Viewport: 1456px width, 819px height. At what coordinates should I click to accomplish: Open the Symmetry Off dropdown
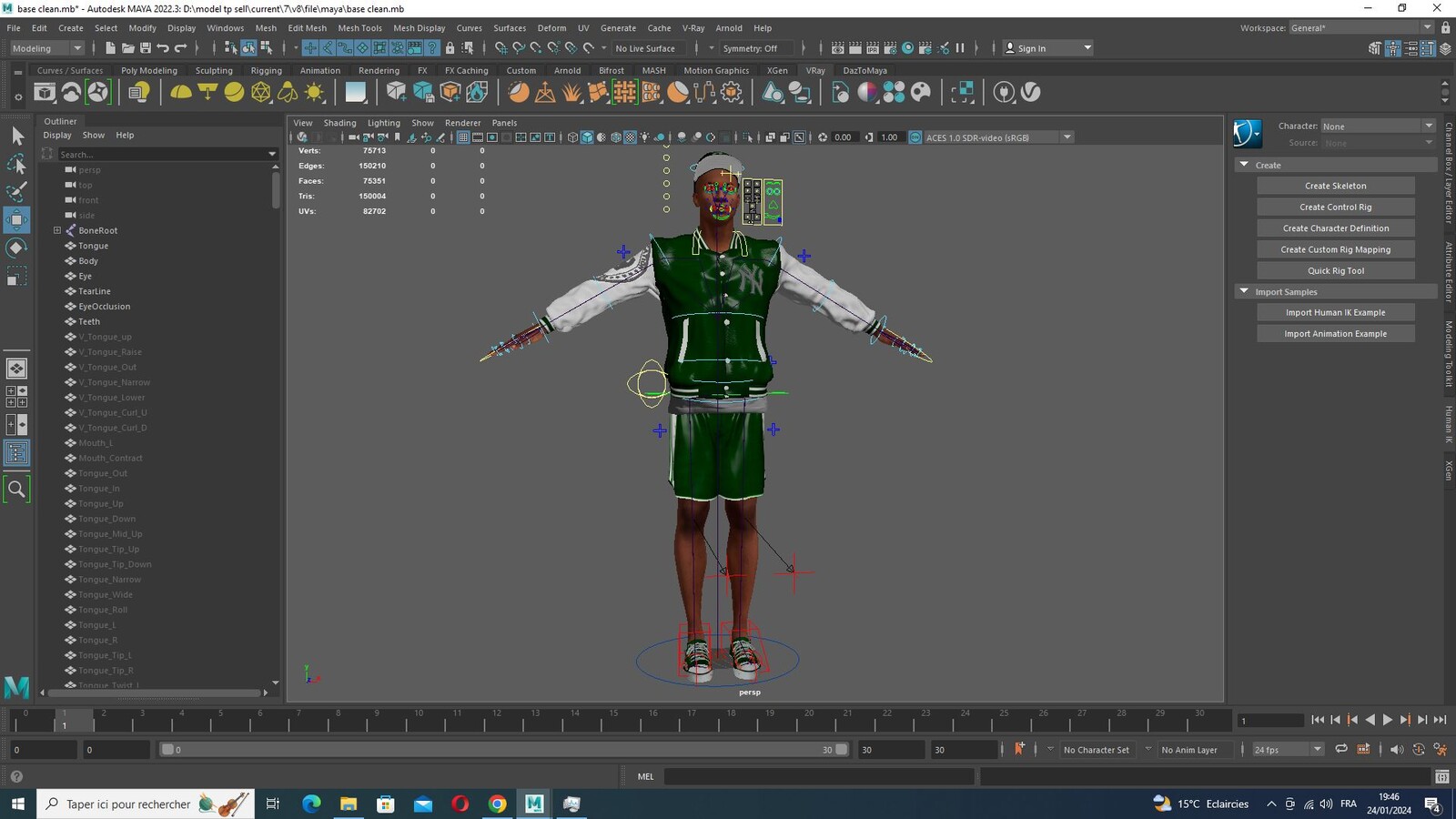(x=757, y=48)
